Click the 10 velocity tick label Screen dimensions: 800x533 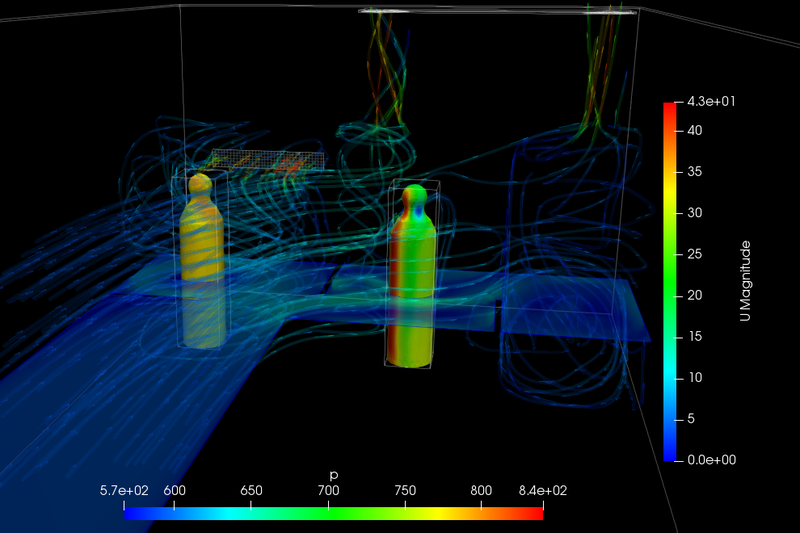695,377
